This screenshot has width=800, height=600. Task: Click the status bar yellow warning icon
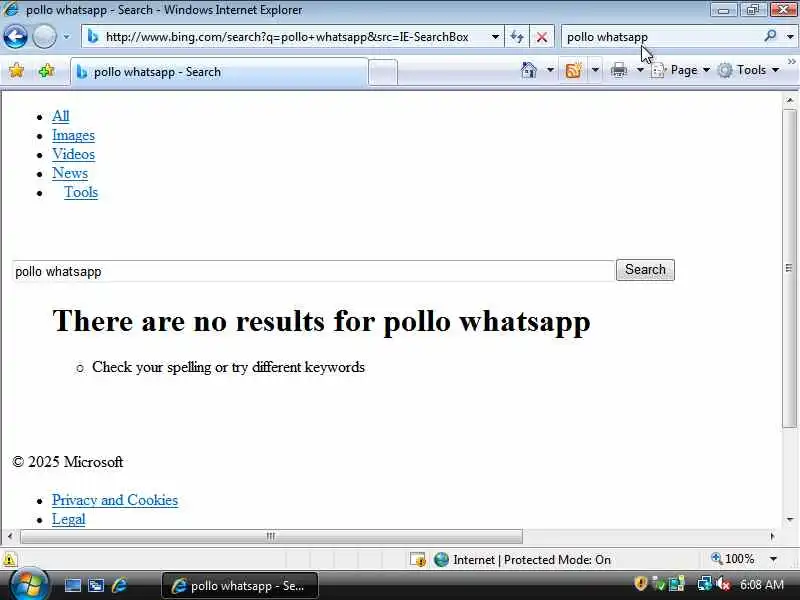coord(10,559)
